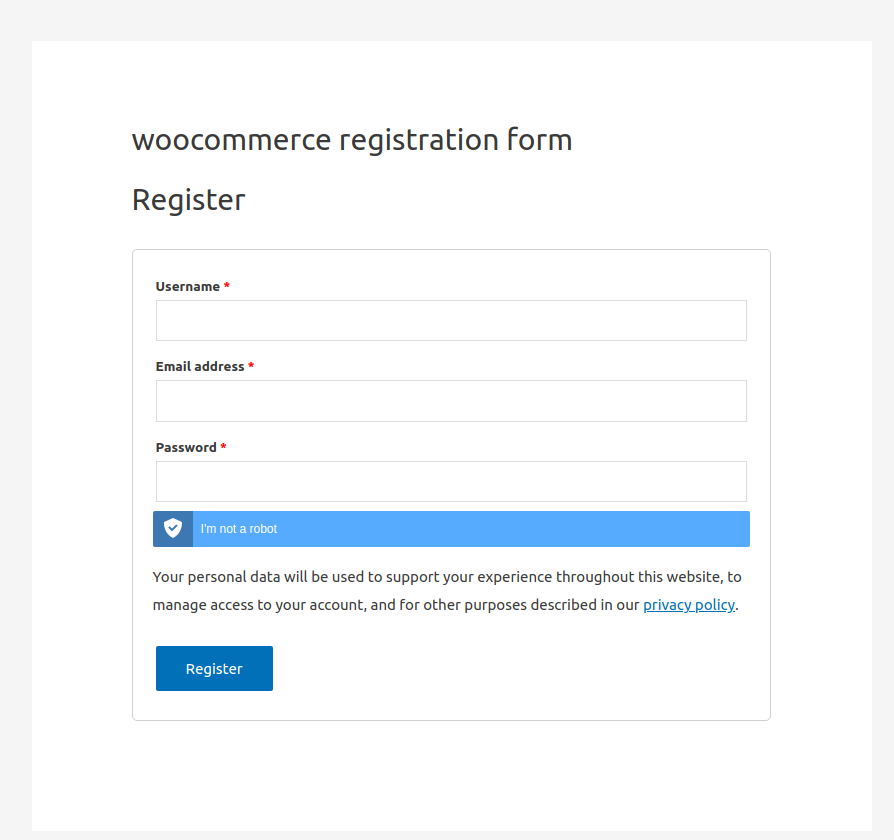The width and height of the screenshot is (894, 840).
Task: Click the red asterisk beside Email address
Action: coord(251,367)
